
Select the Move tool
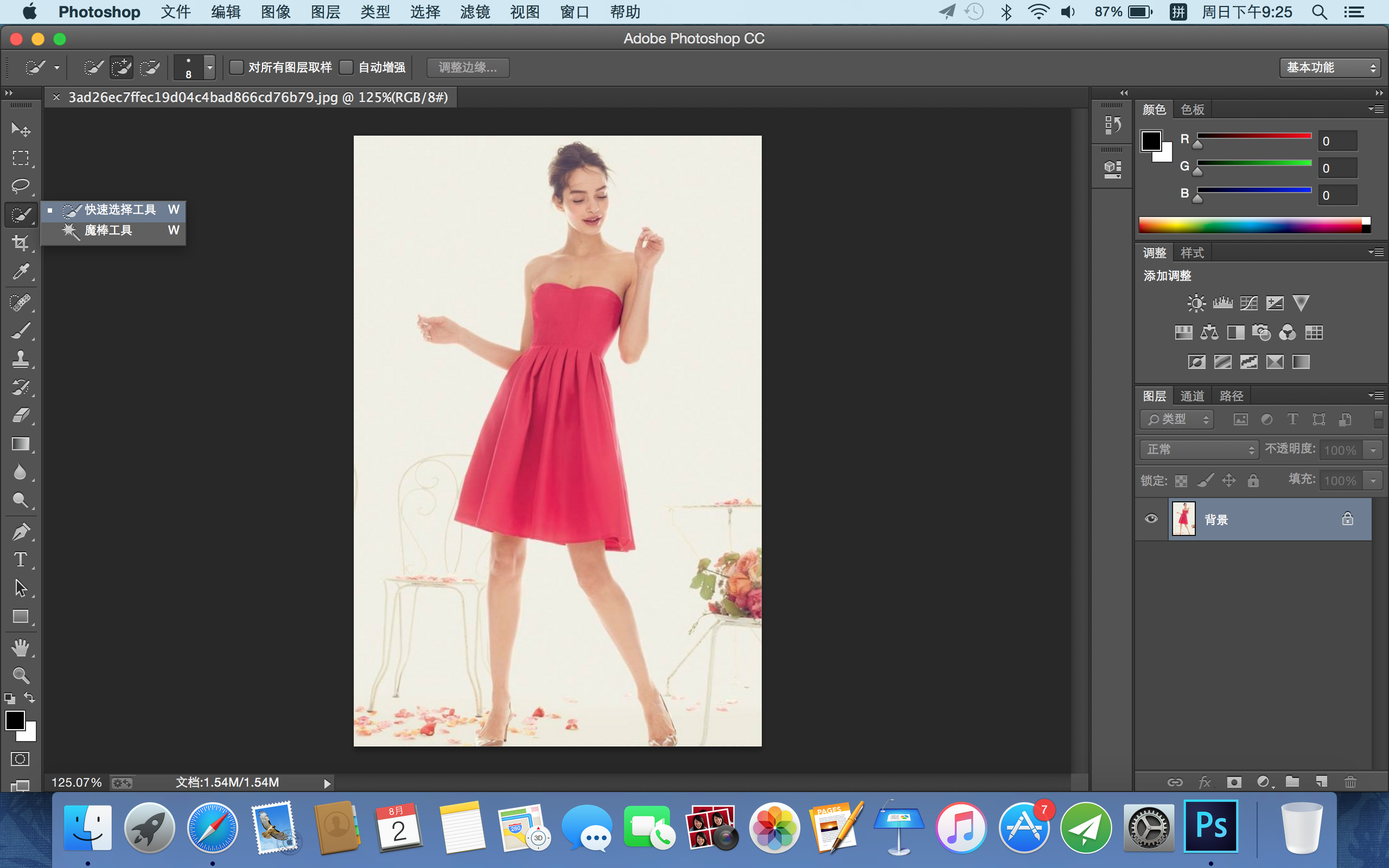21,129
